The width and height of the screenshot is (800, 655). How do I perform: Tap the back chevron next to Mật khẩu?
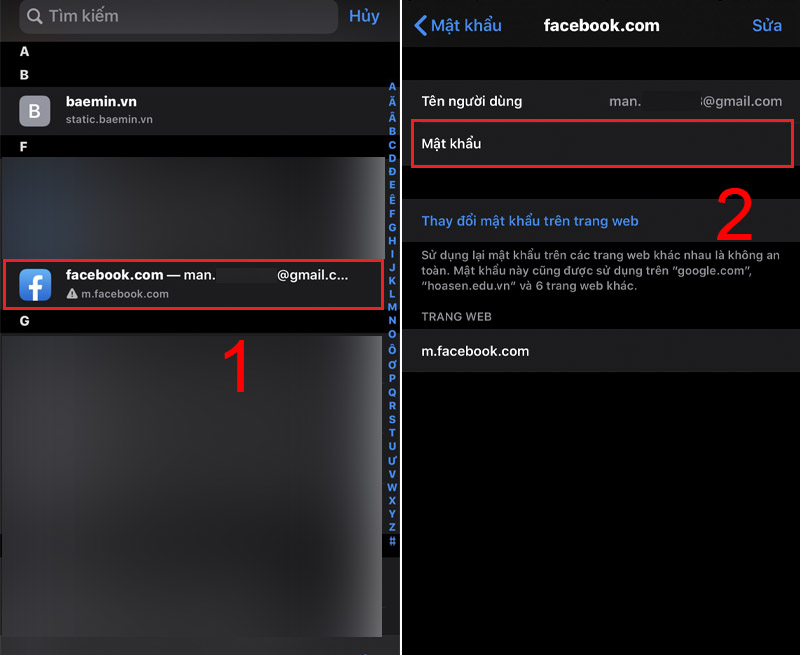(421, 25)
